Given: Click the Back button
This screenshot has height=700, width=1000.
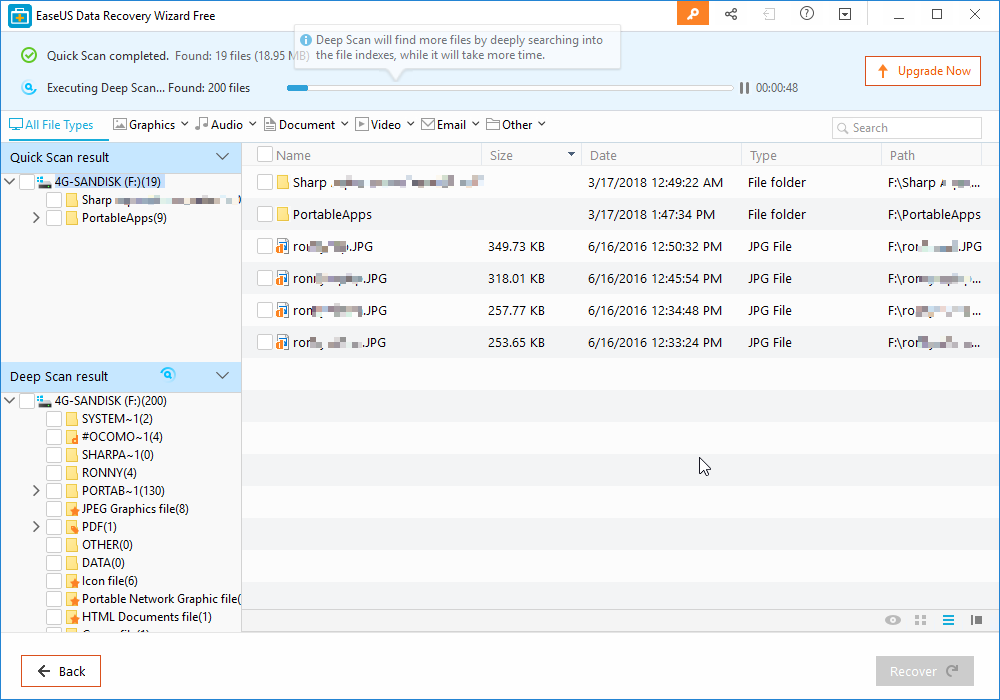Looking at the screenshot, I should tap(61, 671).
